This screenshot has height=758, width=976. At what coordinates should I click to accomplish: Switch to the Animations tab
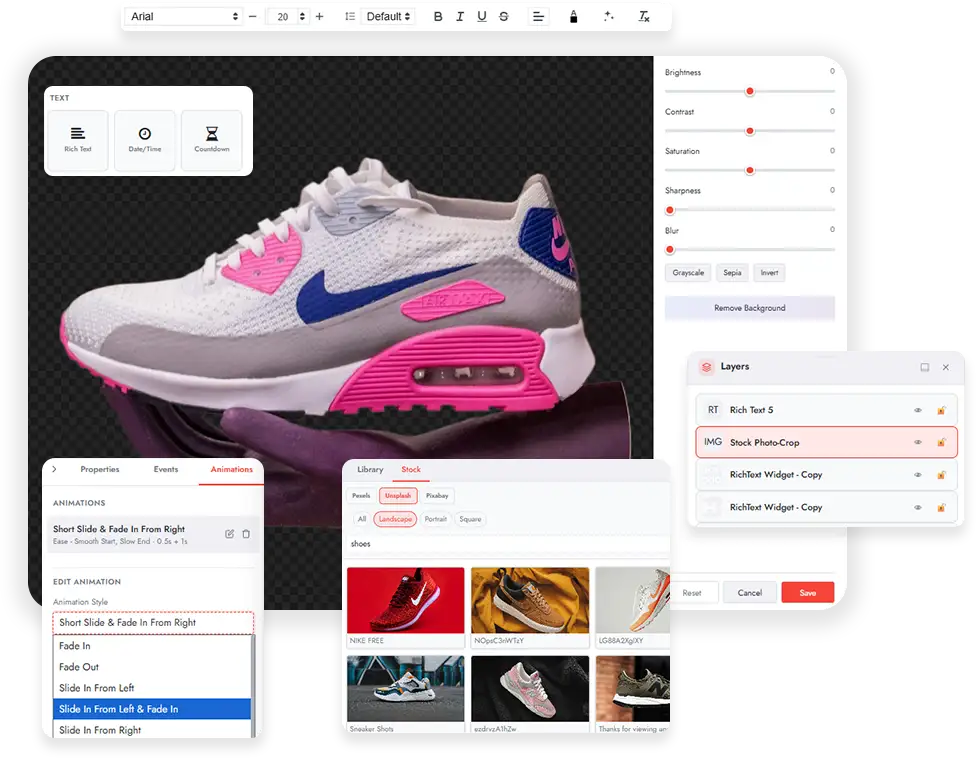tap(232, 470)
